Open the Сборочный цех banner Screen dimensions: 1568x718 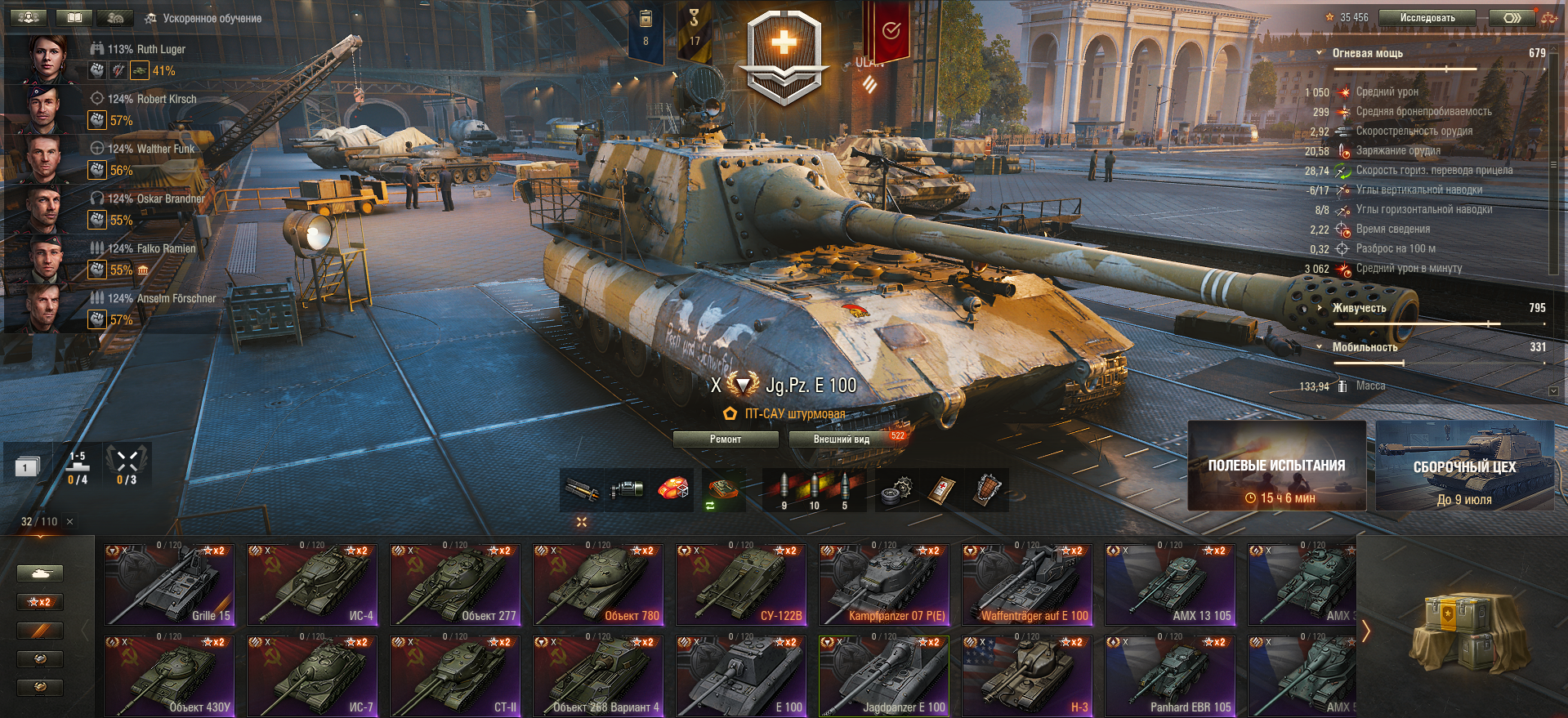(1465, 466)
